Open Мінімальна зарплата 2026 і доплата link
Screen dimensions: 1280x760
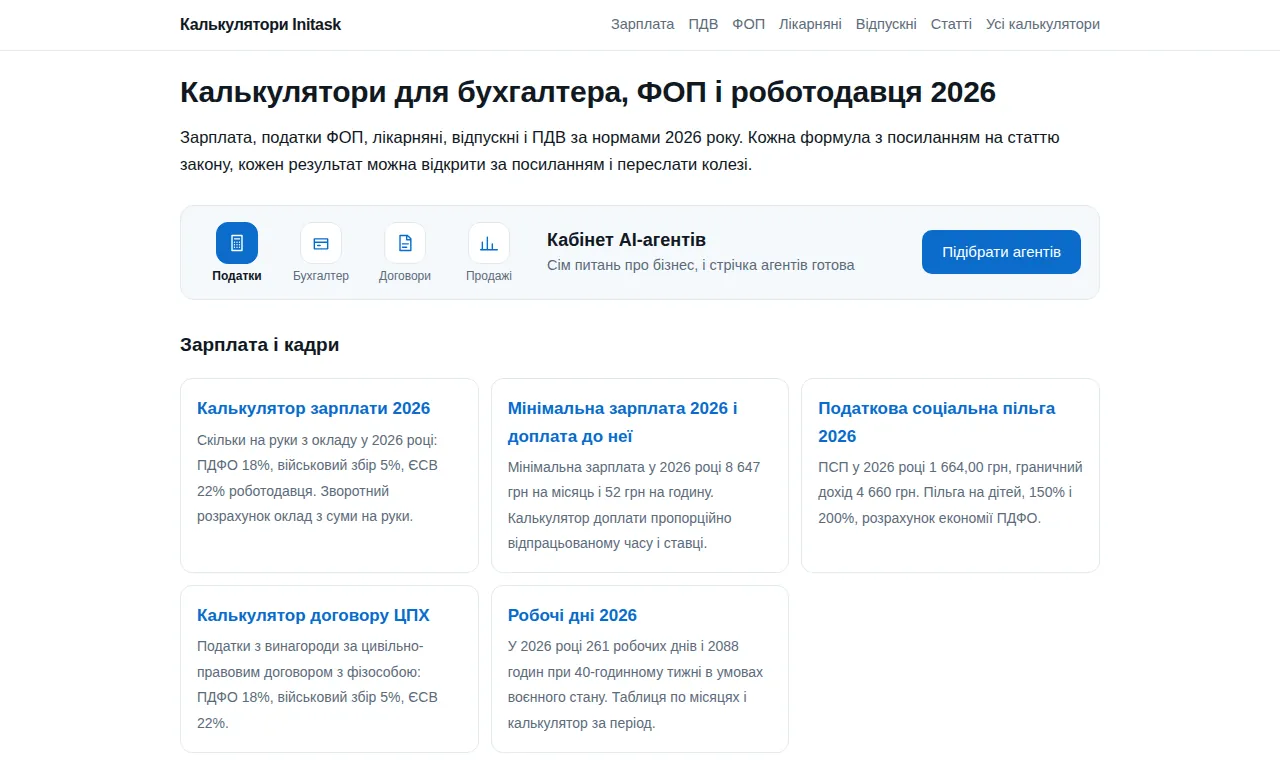[x=623, y=422]
